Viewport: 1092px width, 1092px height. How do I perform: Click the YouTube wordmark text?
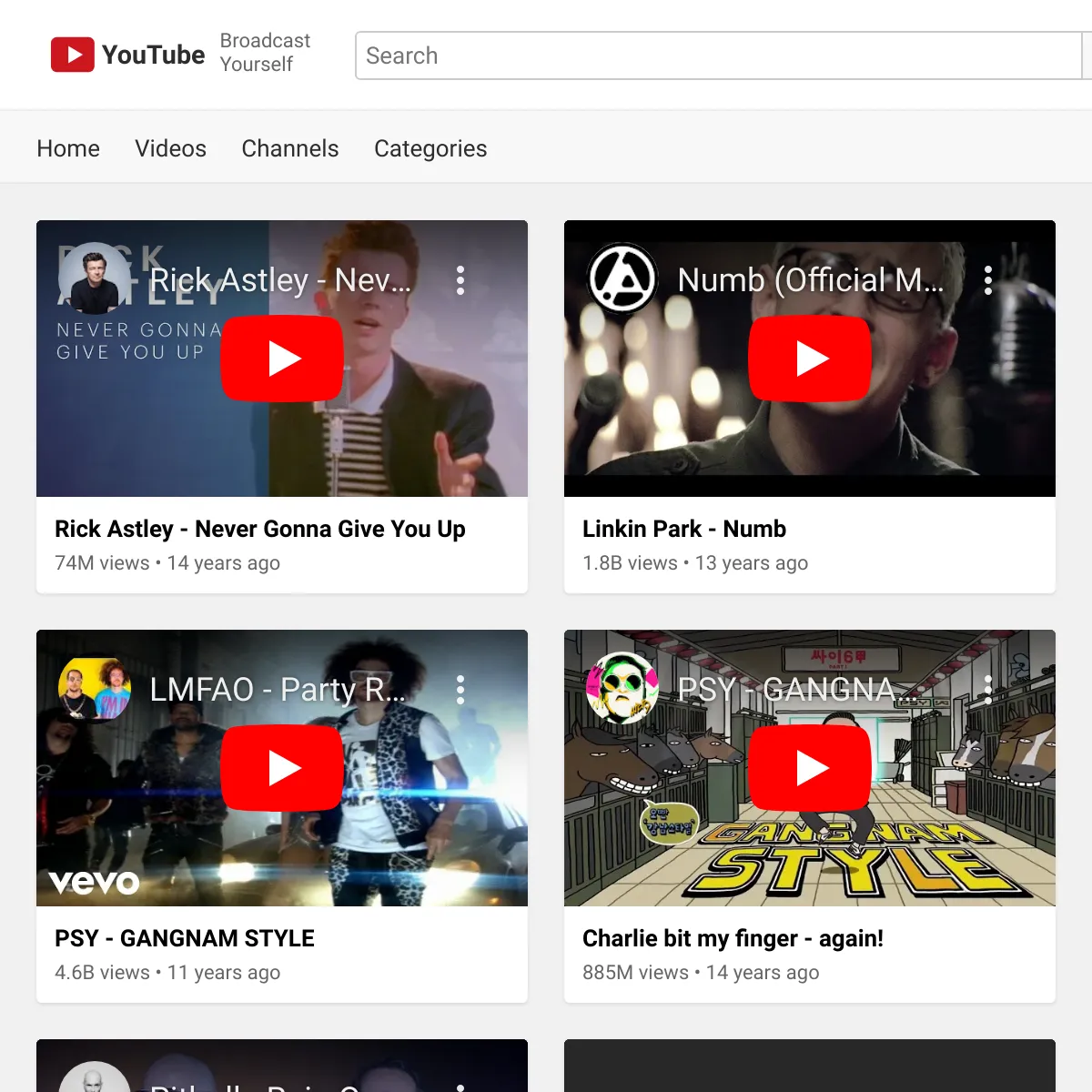[153, 55]
